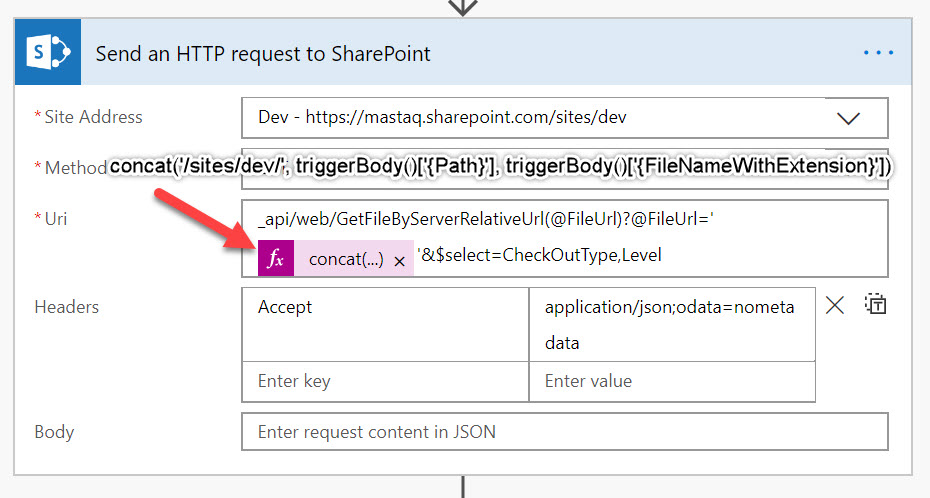This screenshot has height=498, width=930.
Task: Click the SharePoint connector icon
Action: point(49,53)
